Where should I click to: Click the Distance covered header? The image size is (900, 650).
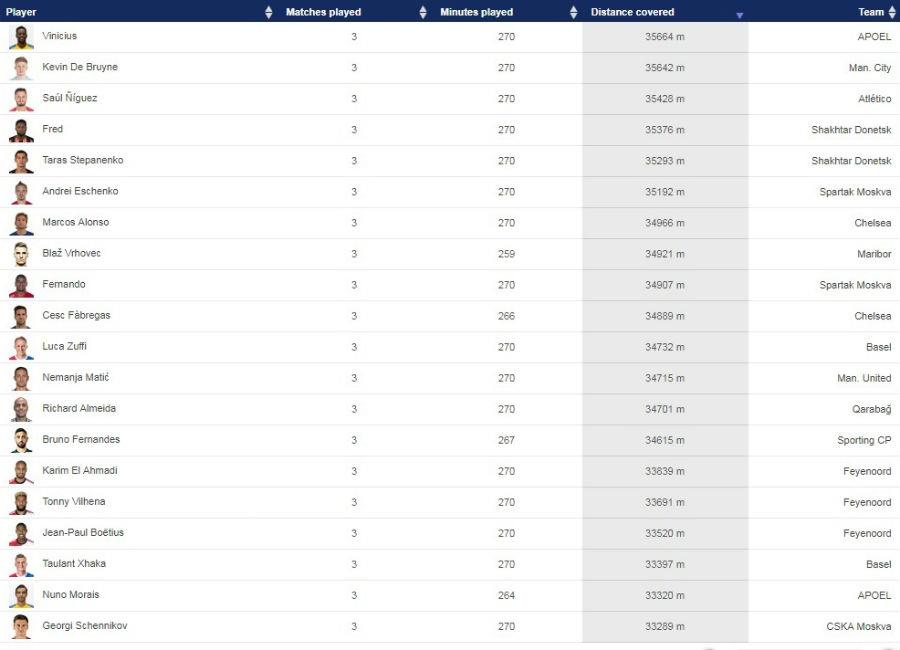(633, 12)
